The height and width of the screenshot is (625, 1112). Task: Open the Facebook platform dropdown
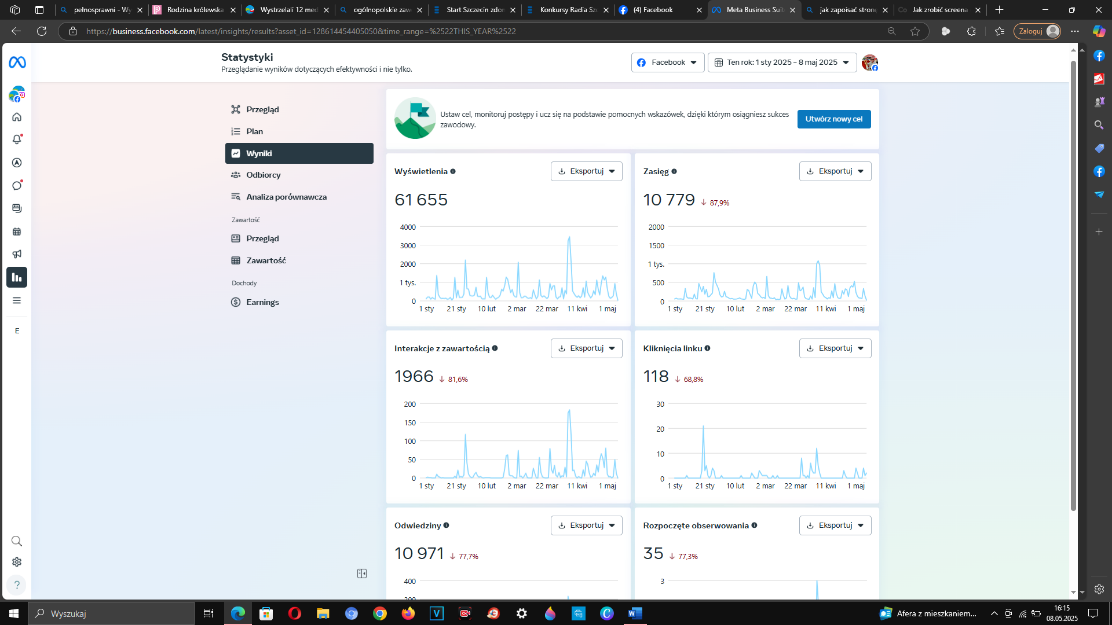pos(667,63)
